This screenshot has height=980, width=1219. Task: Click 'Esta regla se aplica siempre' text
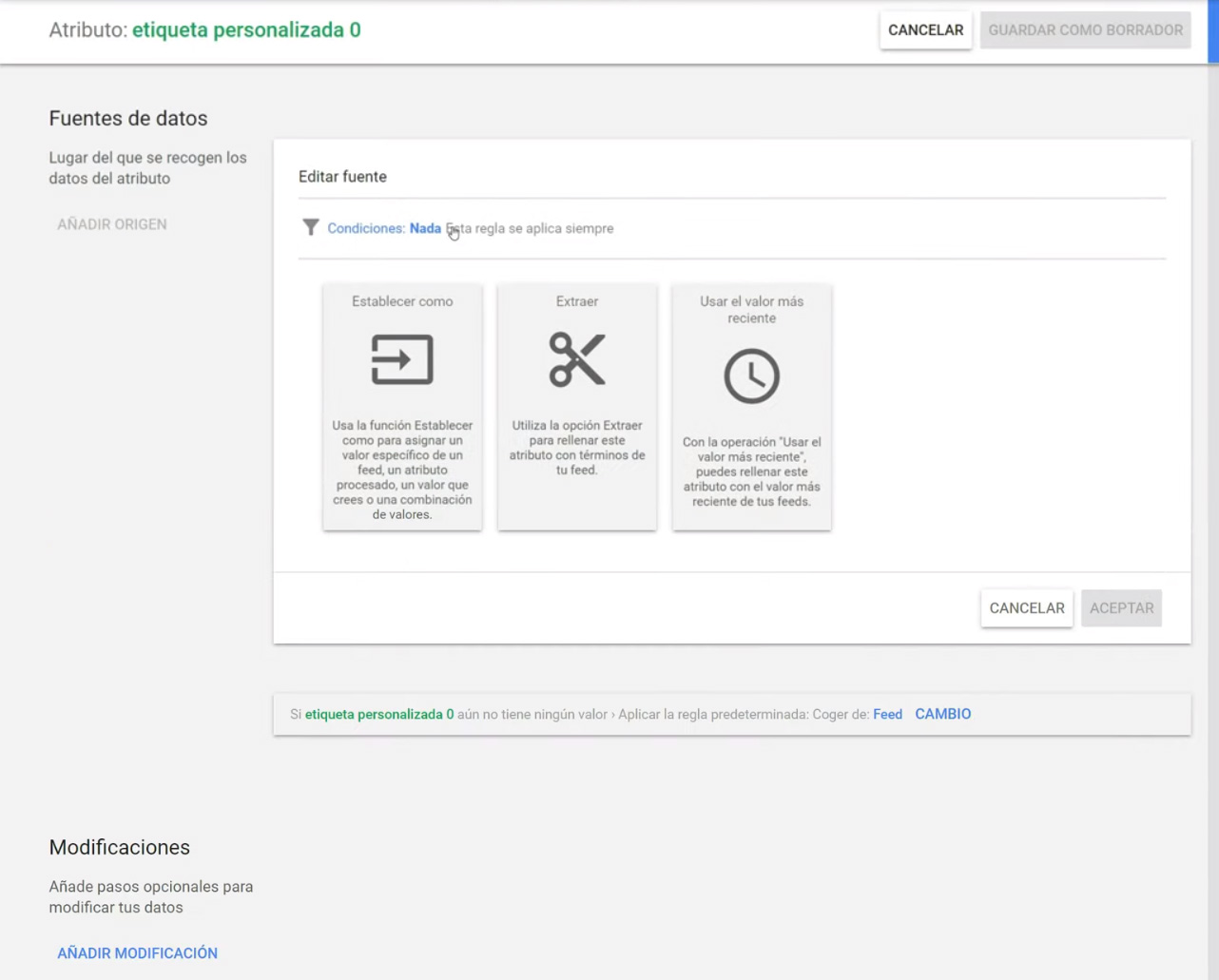(x=530, y=228)
